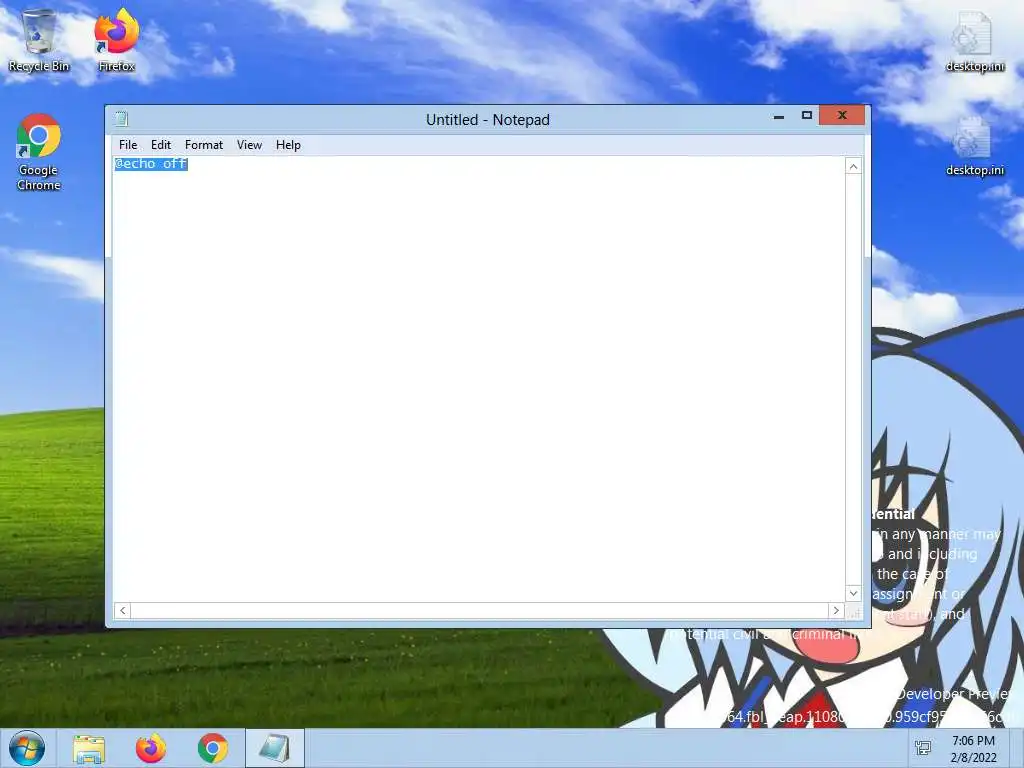The image size is (1024, 768).
Task: Select the lower desktop.ini file icon
Action: (x=974, y=146)
